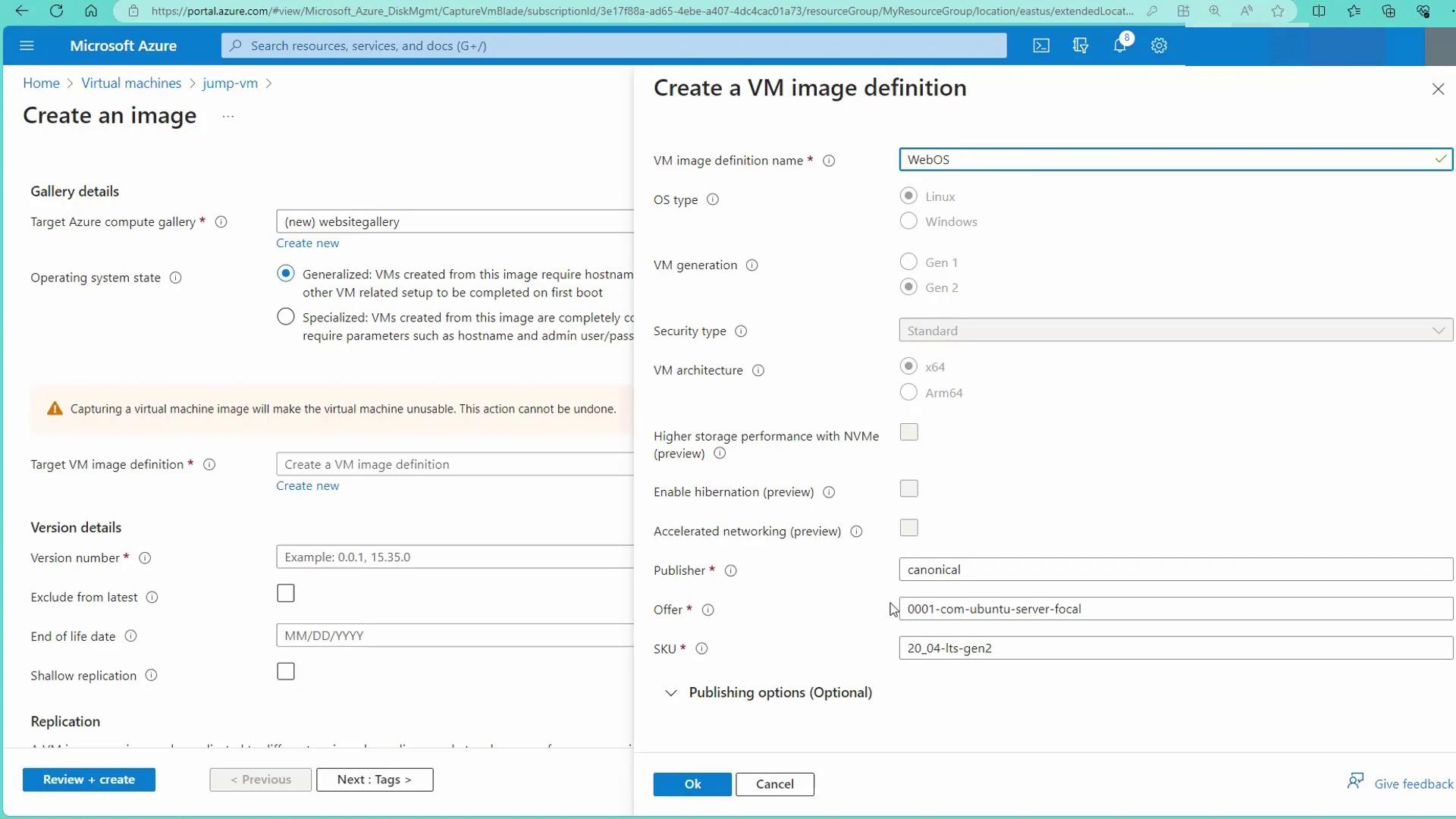The width and height of the screenshot is (1456, 819).
Task: Add page to favorites star icon
Action: click(1278, 11)
